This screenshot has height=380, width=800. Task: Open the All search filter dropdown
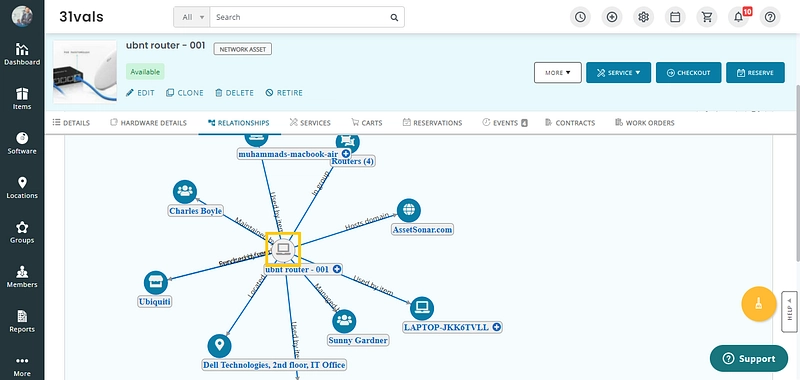pyautogui.click(x=192, y=17)
